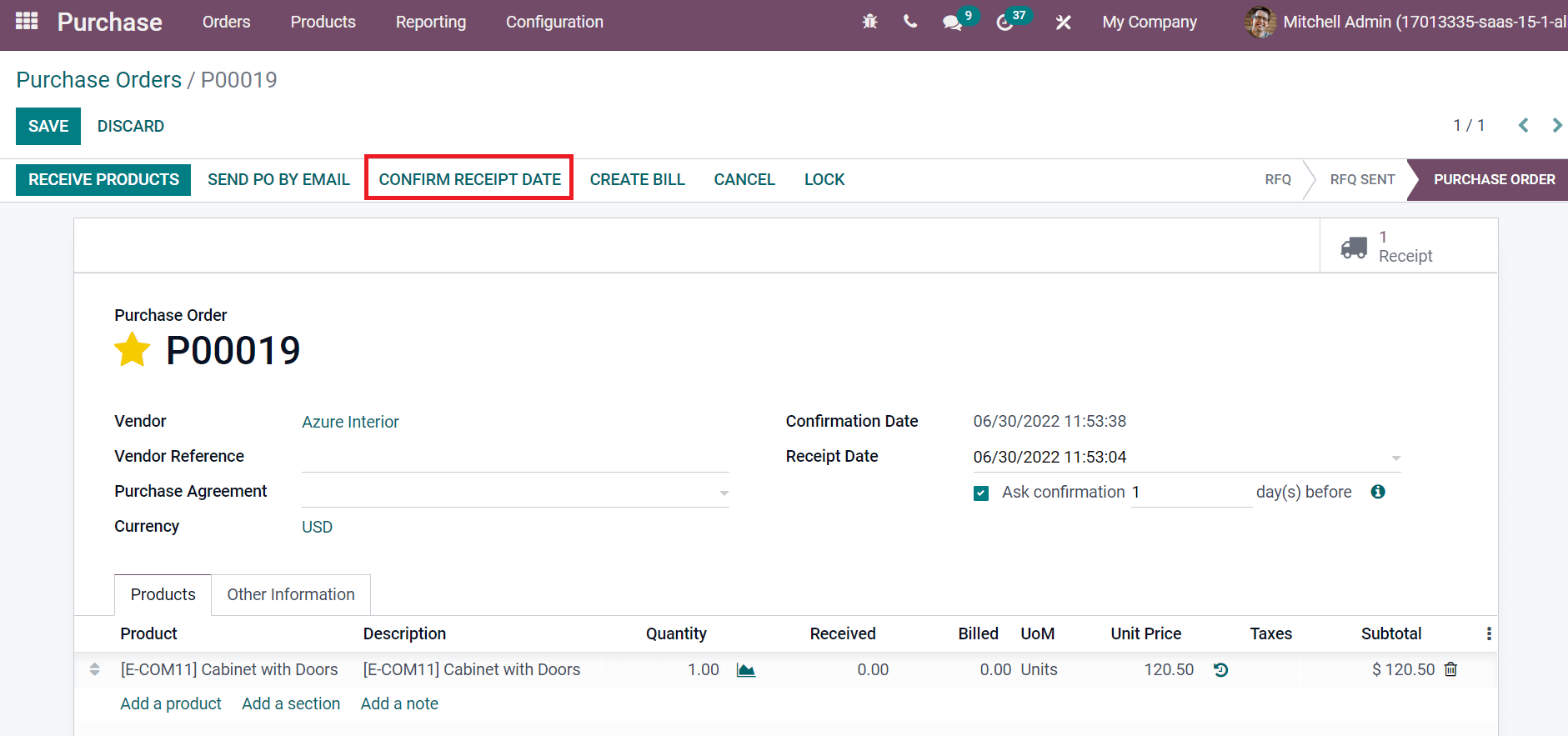1568x736 pixels.
Task: Toggle the Ask confirmation checkbox
Action: [x=981, y=493]
